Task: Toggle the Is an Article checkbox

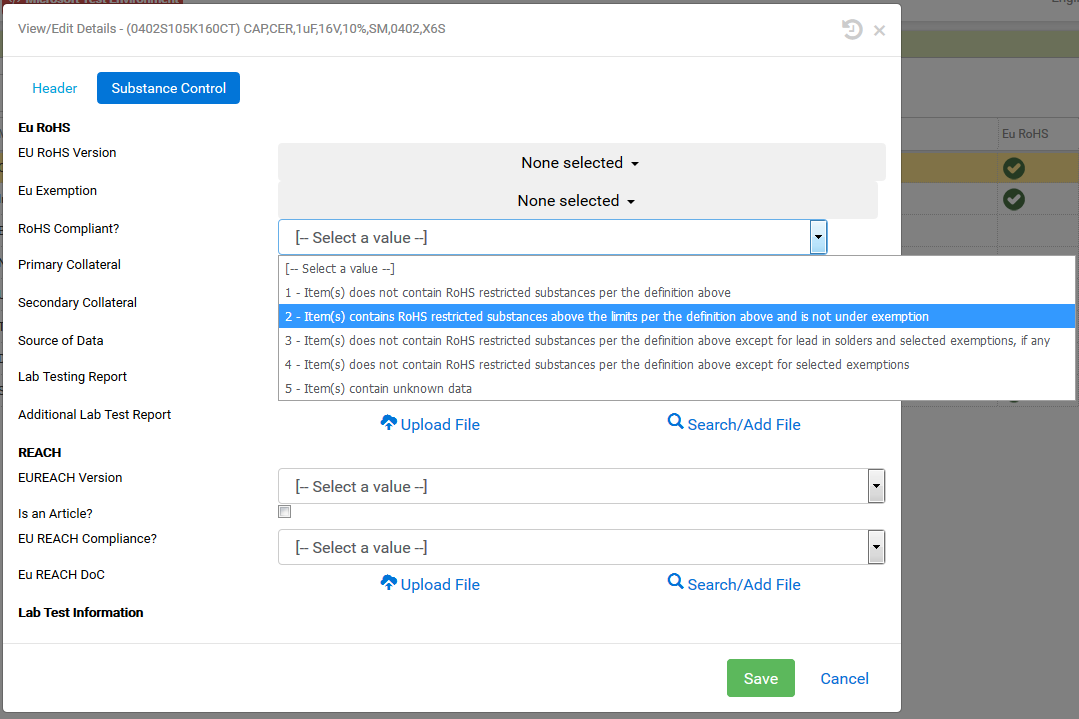Action: (x=285, y=512)
